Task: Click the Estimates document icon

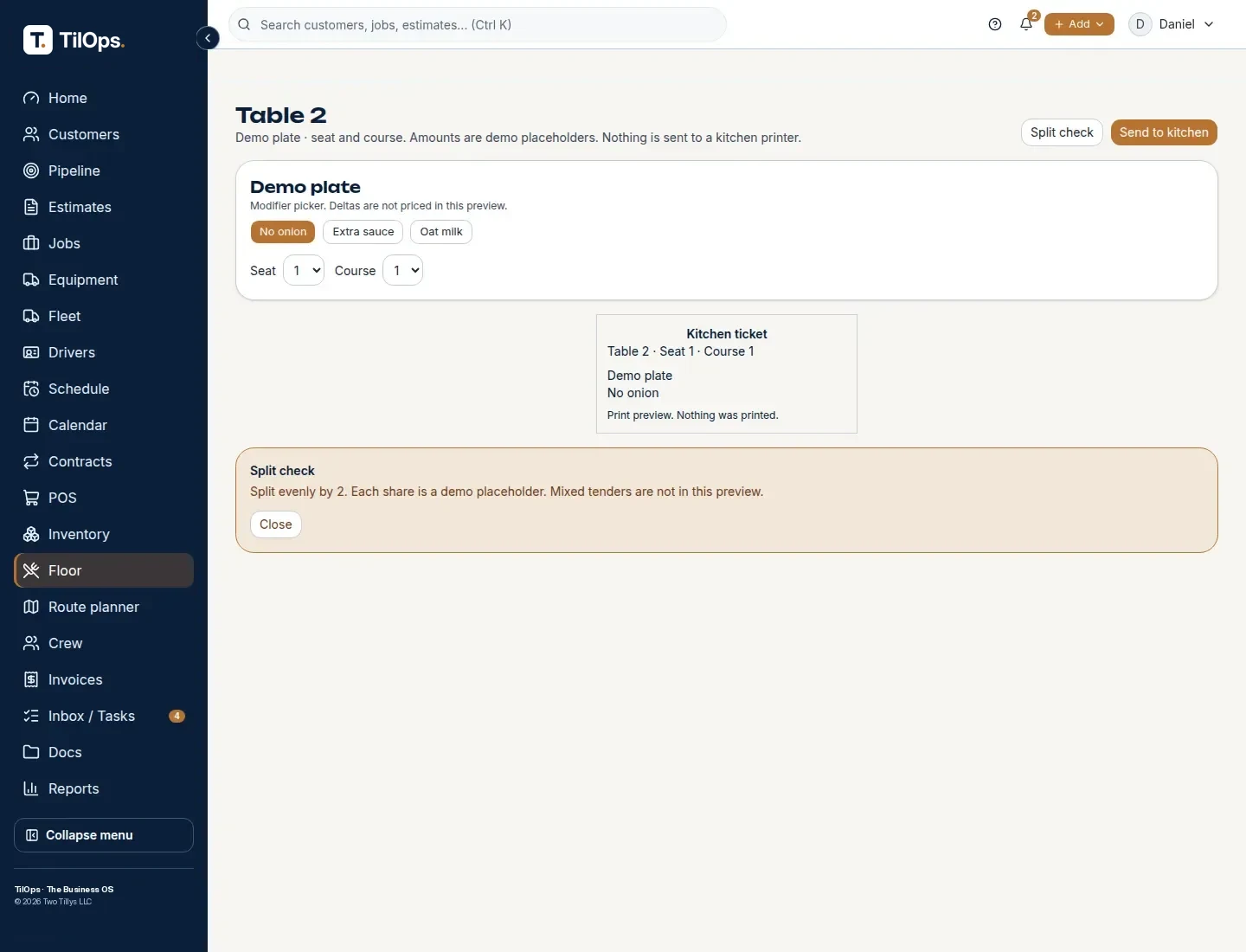Action: (31, 207)
